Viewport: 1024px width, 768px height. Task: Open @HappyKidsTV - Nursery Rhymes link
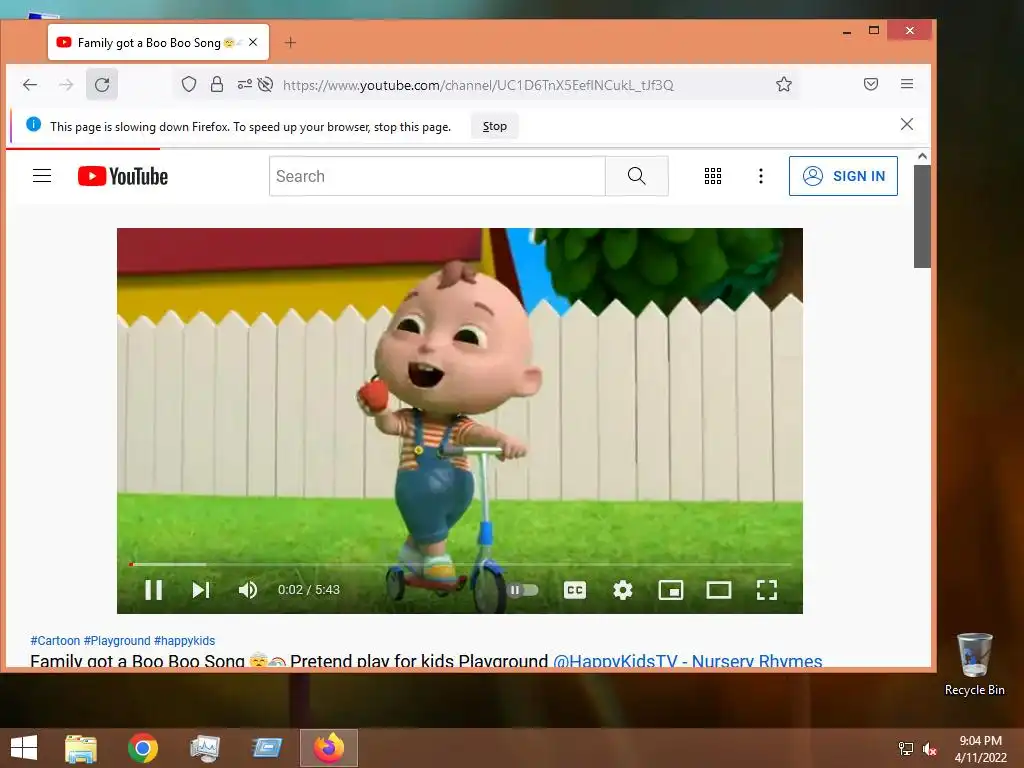(688, 661)
